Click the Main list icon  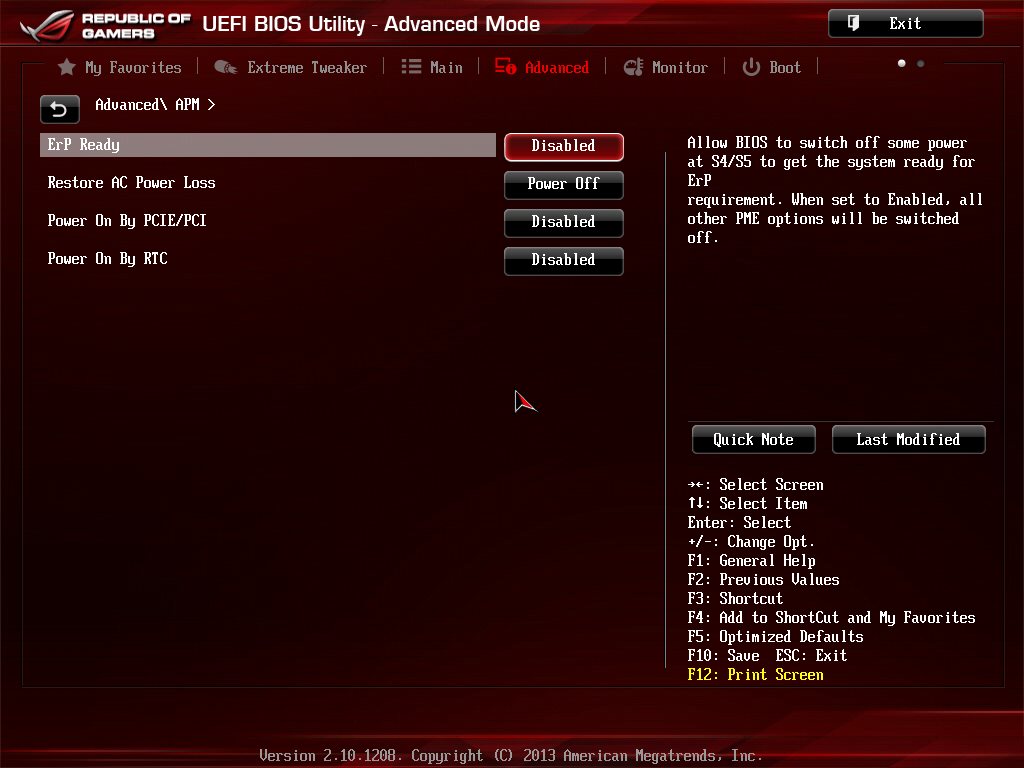click(411, 67)
